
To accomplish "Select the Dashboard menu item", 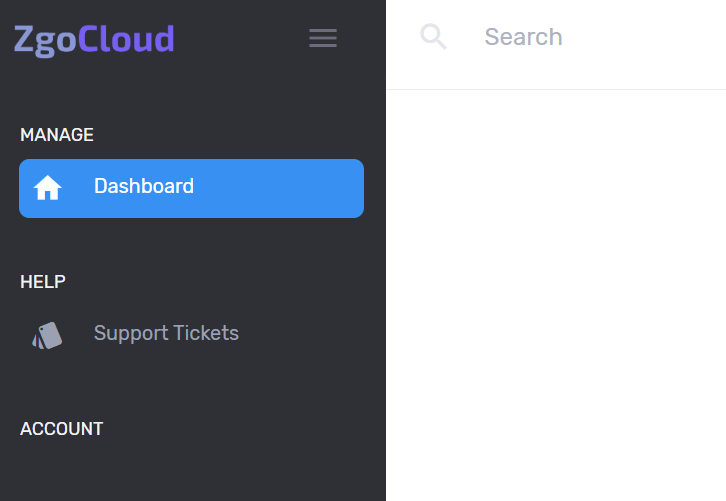I will tap(191, 188).
